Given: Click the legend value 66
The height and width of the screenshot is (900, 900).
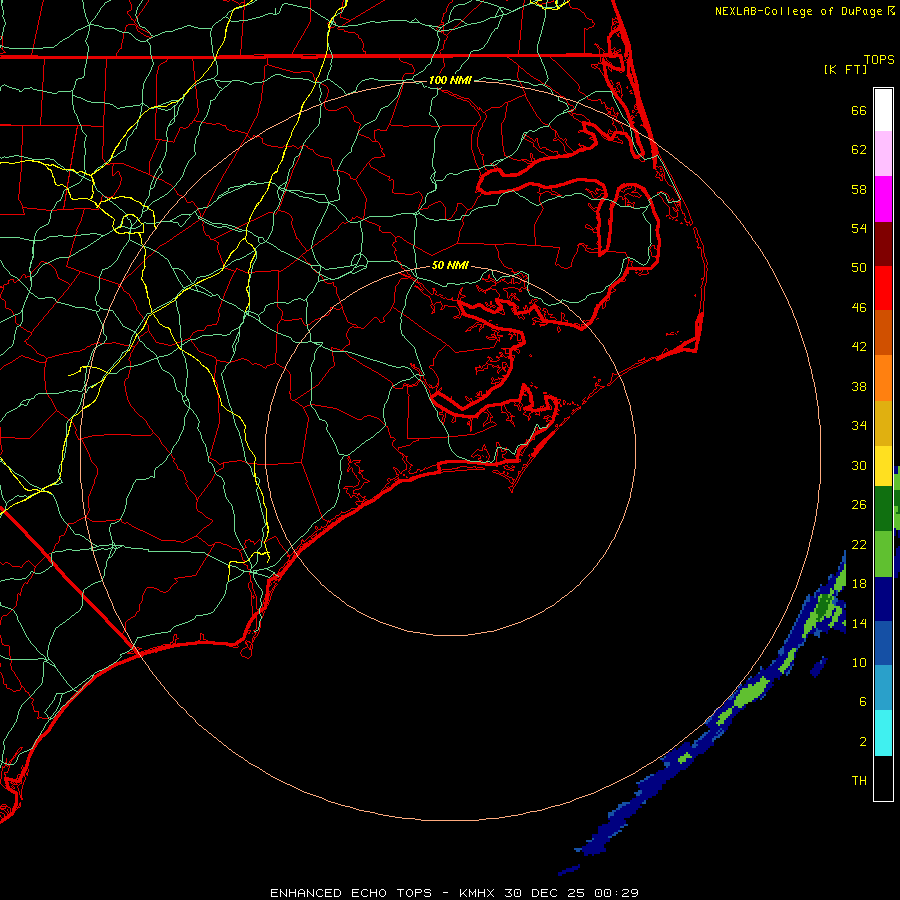Looking at the screenshot, I should tap(859, 110).
